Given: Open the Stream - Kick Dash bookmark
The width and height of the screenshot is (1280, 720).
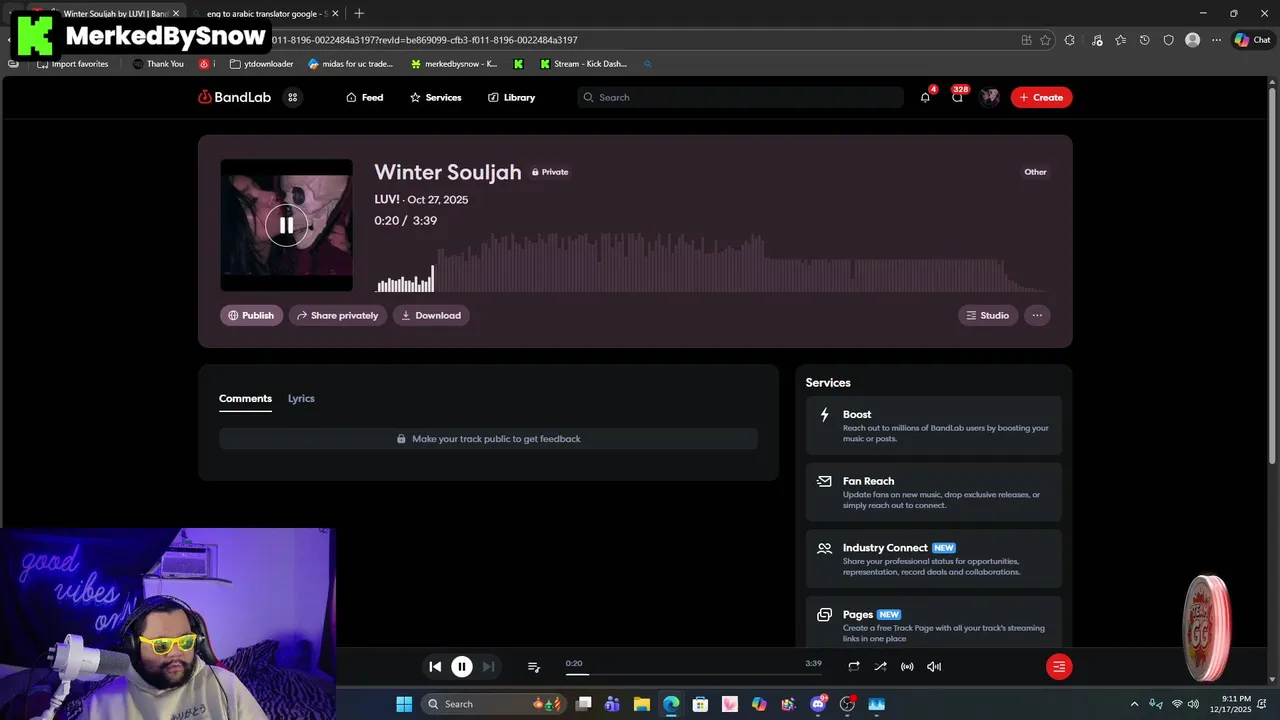Looking at the screenshot, I should tap(583, 64).
